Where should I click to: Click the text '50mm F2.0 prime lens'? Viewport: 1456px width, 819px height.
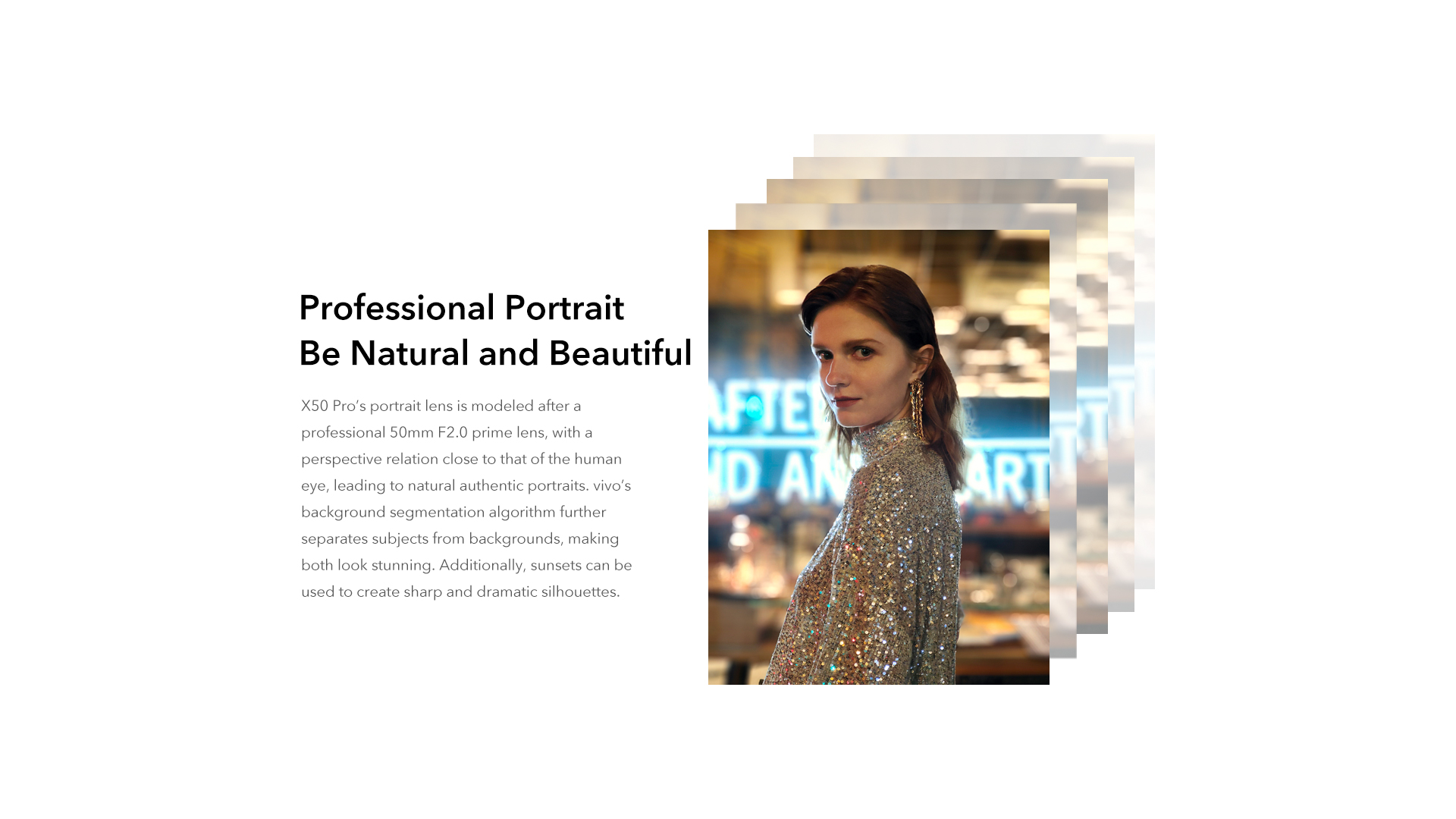coord(466,433)
